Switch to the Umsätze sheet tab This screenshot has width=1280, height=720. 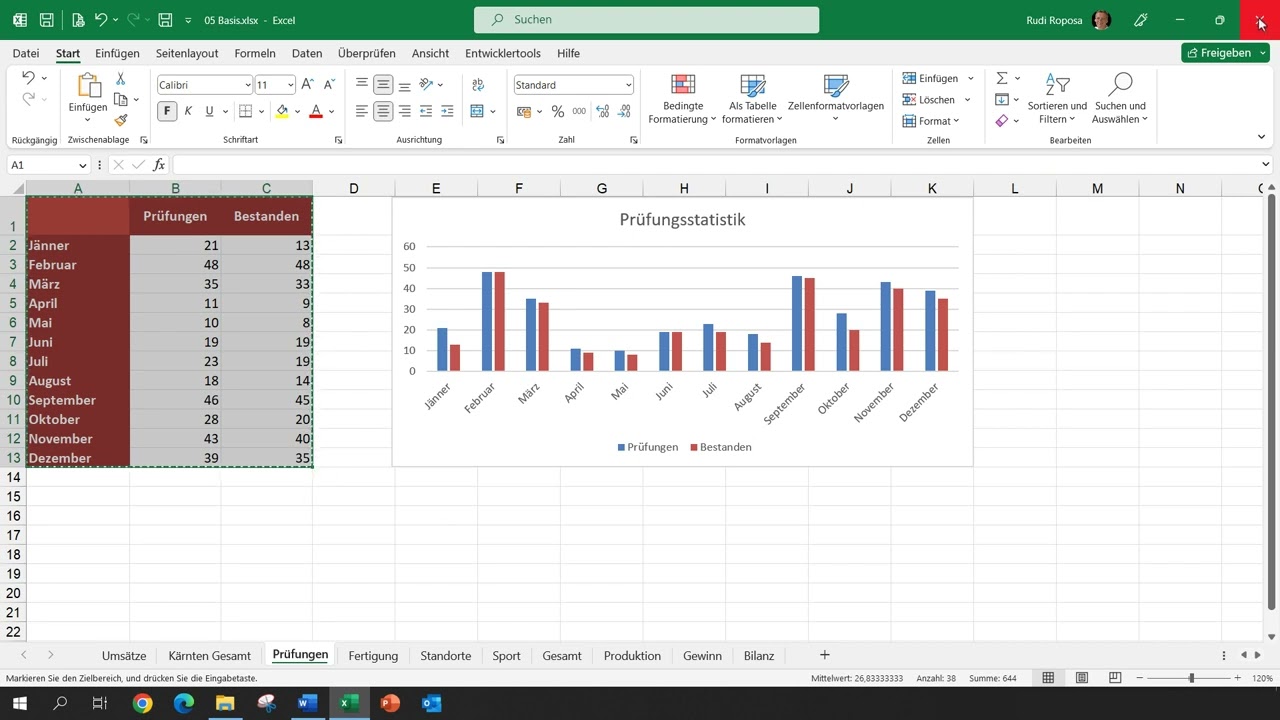124,656
